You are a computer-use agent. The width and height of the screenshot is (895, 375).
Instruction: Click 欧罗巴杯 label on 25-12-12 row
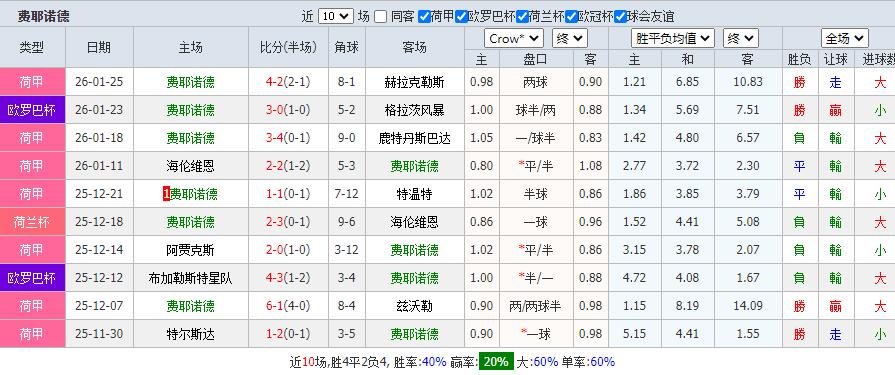tap(31, 278)
